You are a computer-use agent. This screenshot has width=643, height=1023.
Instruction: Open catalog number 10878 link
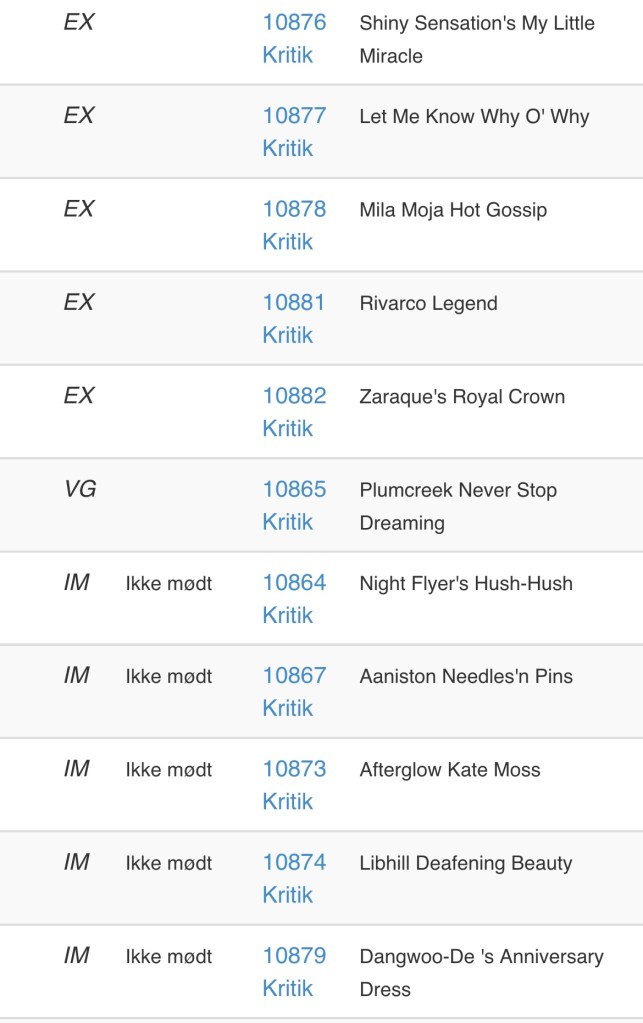point(294,209)
